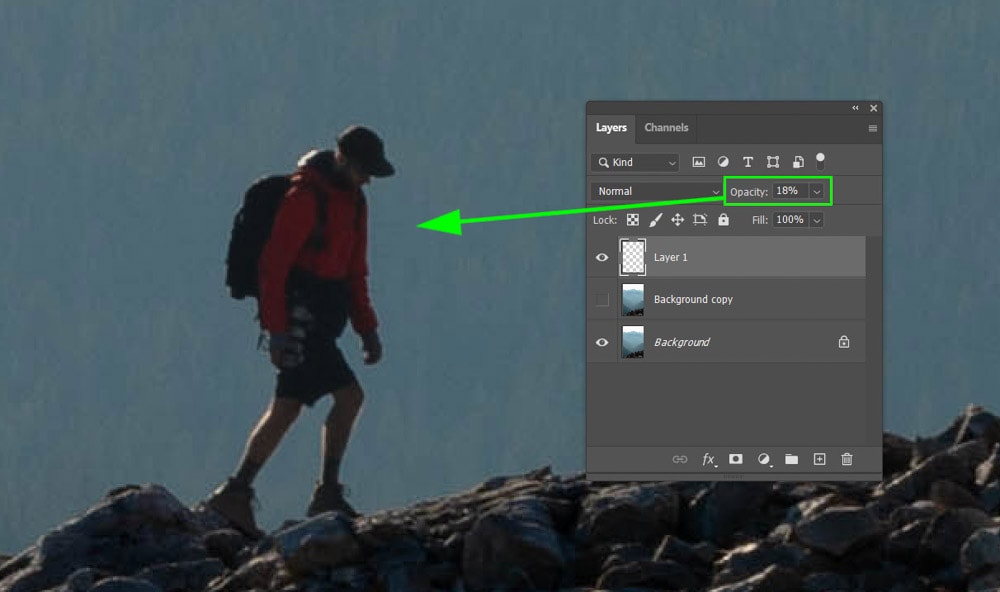Image resolution: width=1000 pixels, height=592 pixels.
Task: Filter layers by shape layer icon
Action: pyautogui.click(x=773, y=162)
